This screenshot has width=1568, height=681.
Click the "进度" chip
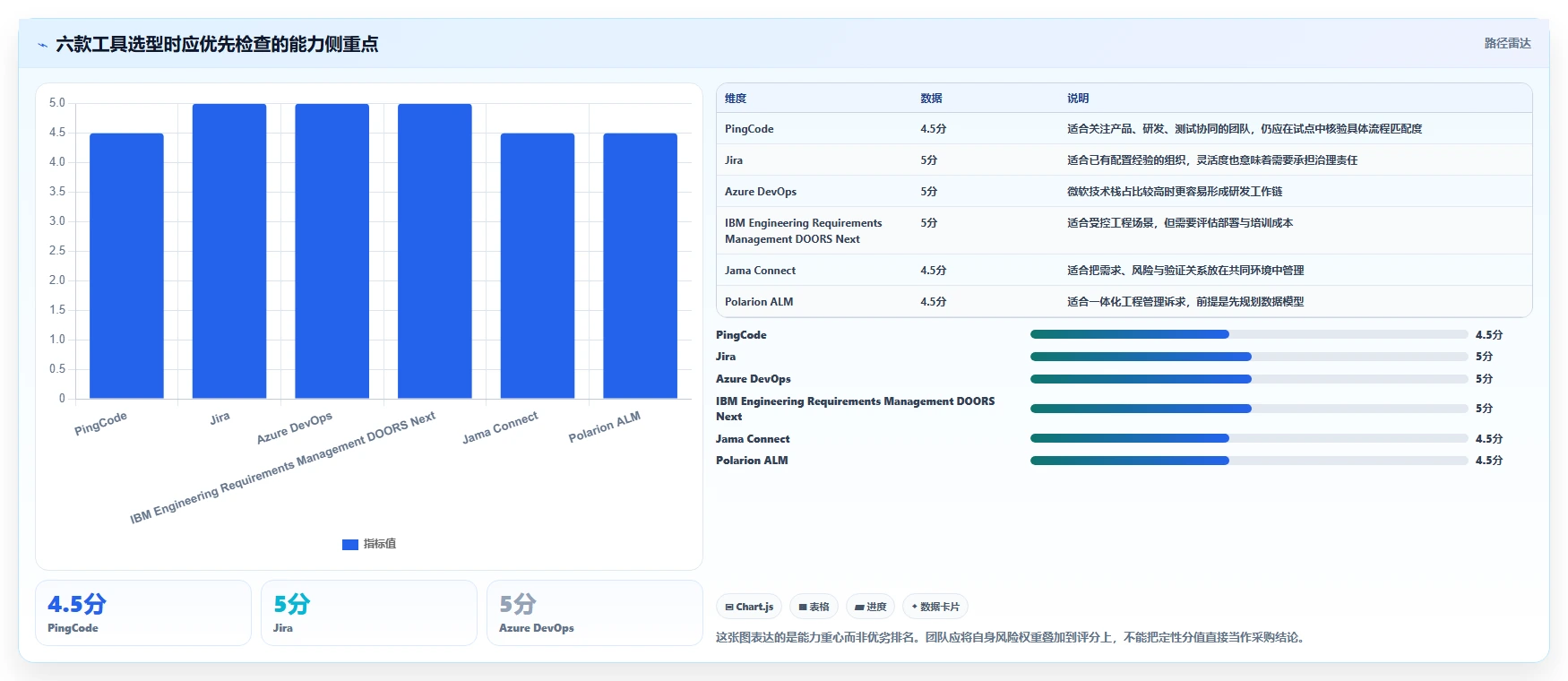(x=870, y=607)
